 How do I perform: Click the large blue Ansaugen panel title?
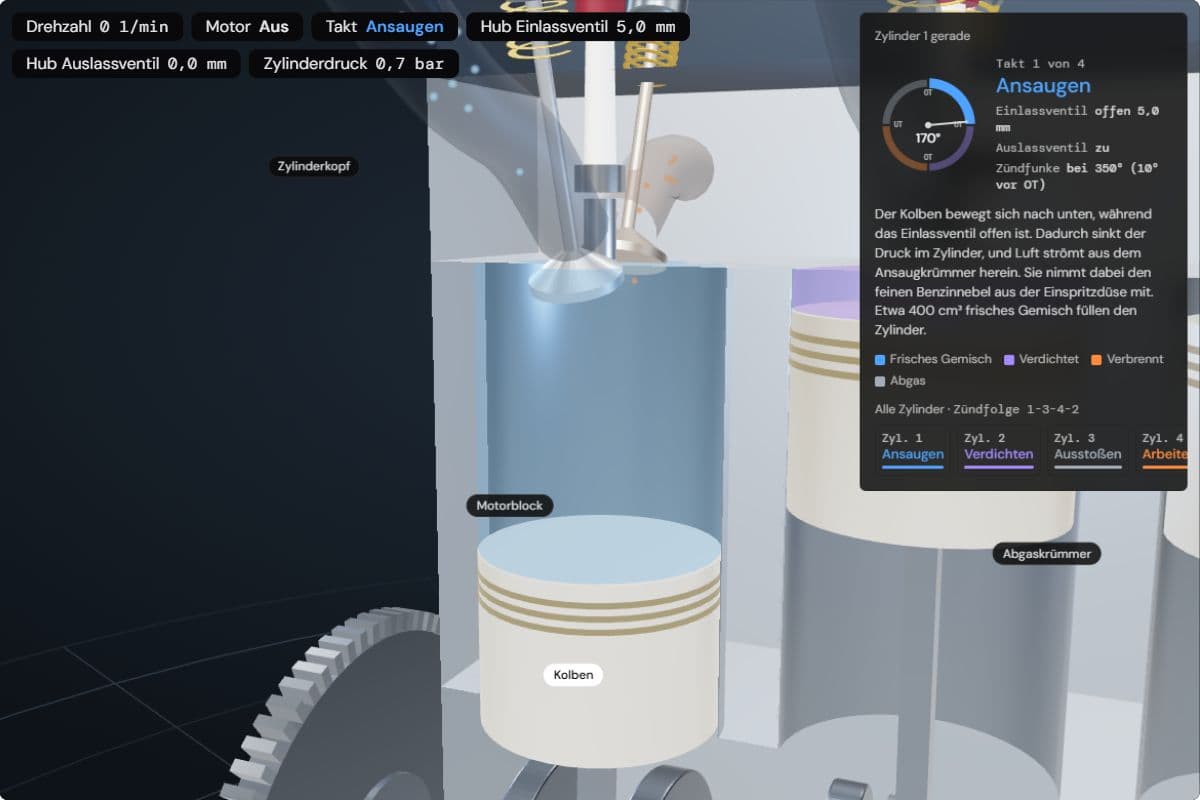tap(1043, 86)
